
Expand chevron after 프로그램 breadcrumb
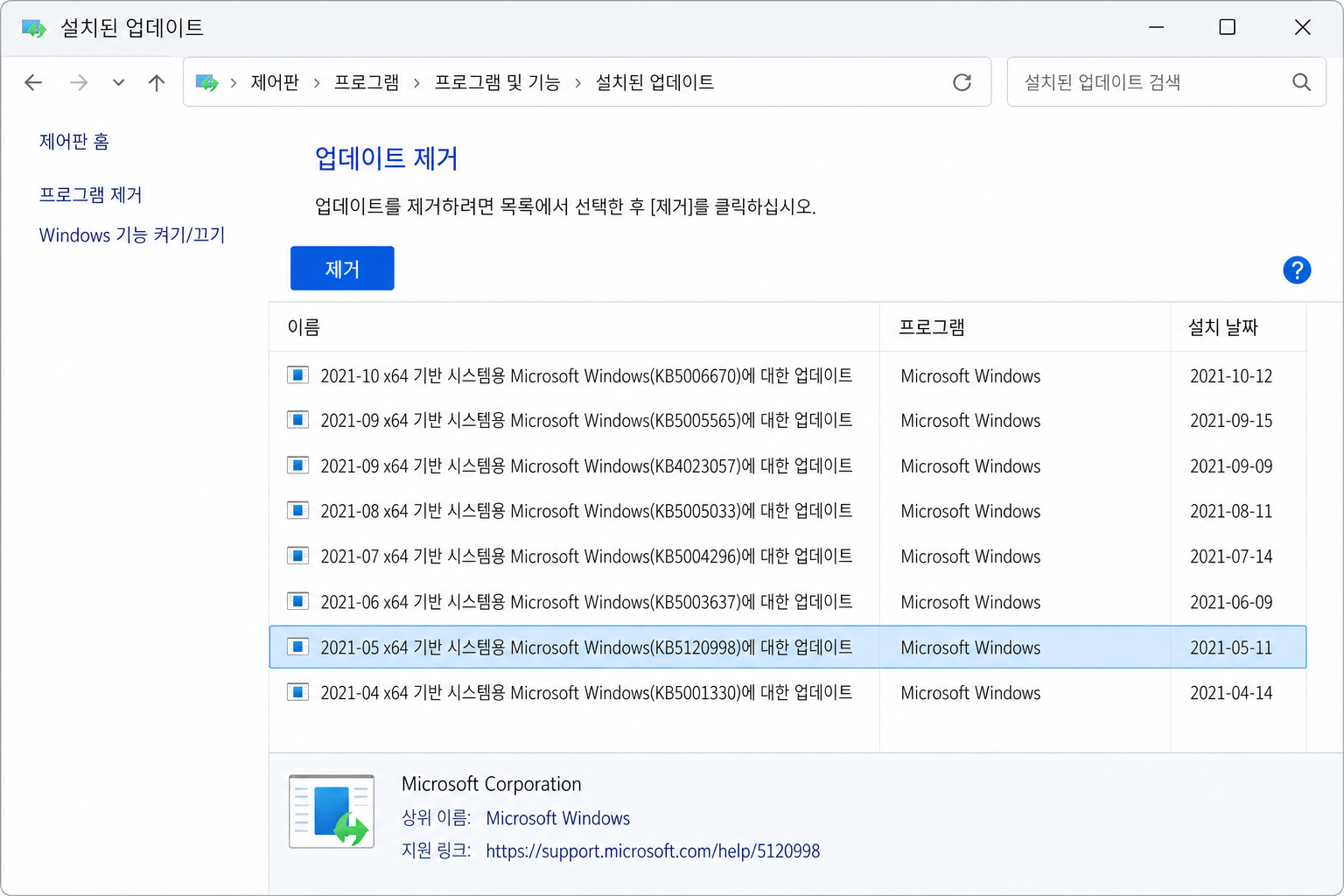[416, 82]
